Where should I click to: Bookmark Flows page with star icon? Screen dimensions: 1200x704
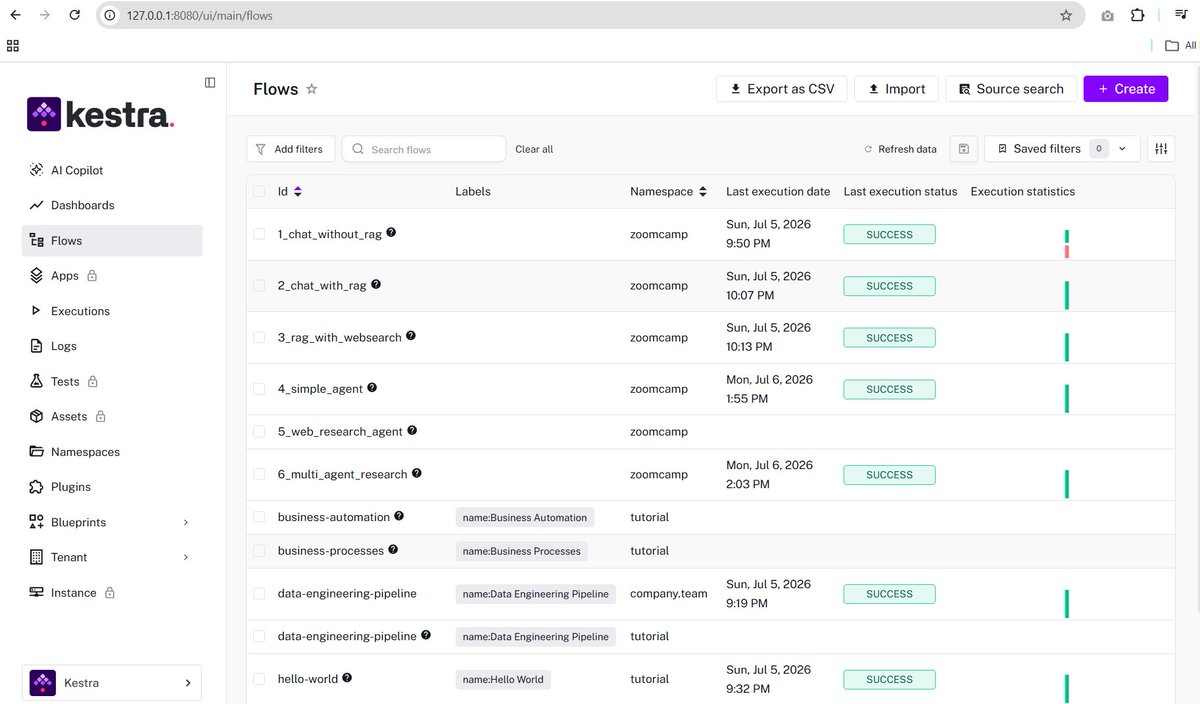[311, 89]
